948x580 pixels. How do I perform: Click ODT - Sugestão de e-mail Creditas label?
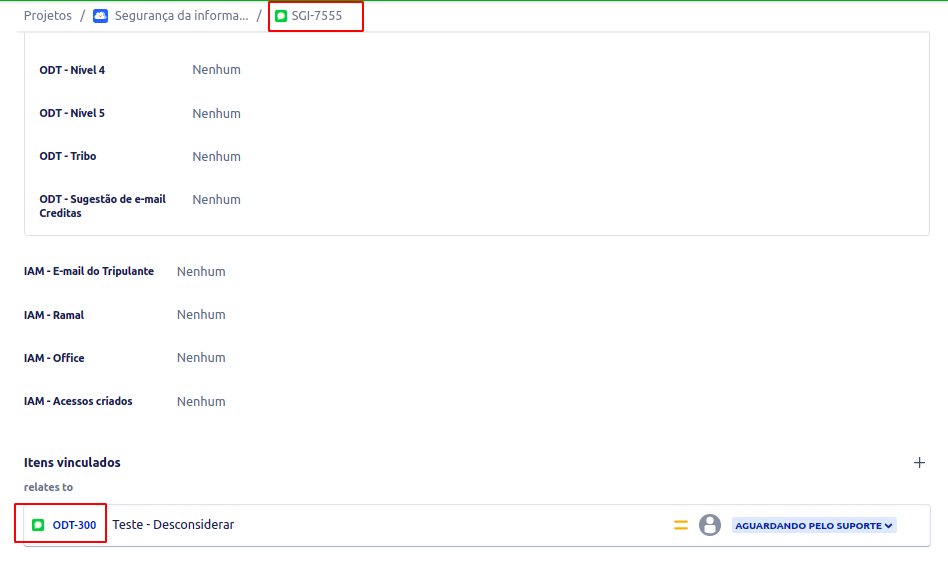pos(102,206)
